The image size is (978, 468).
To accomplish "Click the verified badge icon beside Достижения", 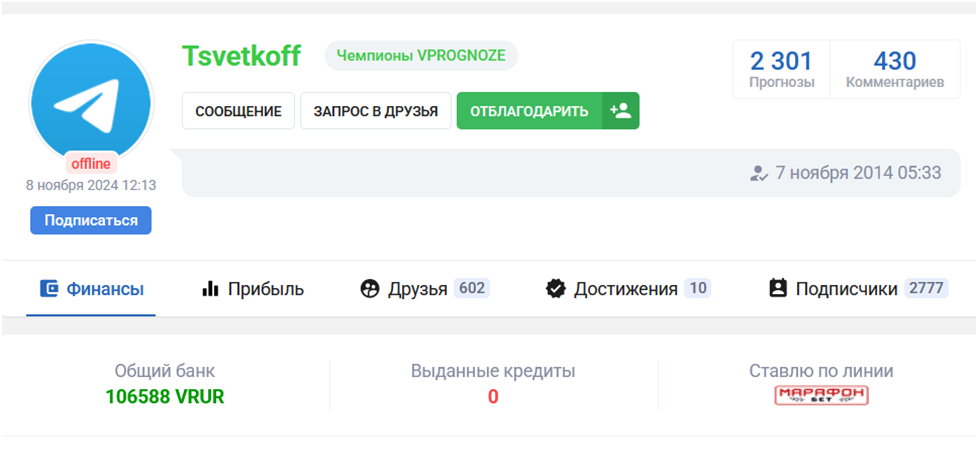I will (555, 289).
